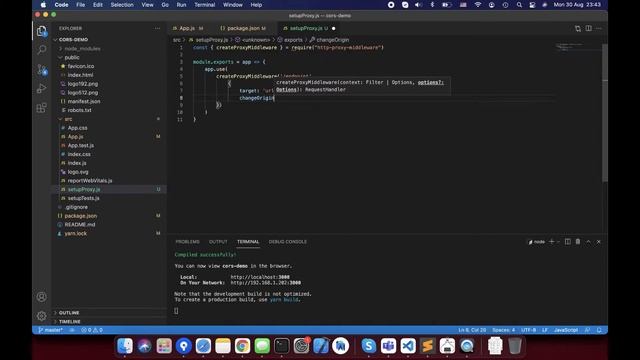Viewport: 640px width, 360px height.
Task: Click the errors and warnings counter in the status bar
Action: tap(92, 330)
